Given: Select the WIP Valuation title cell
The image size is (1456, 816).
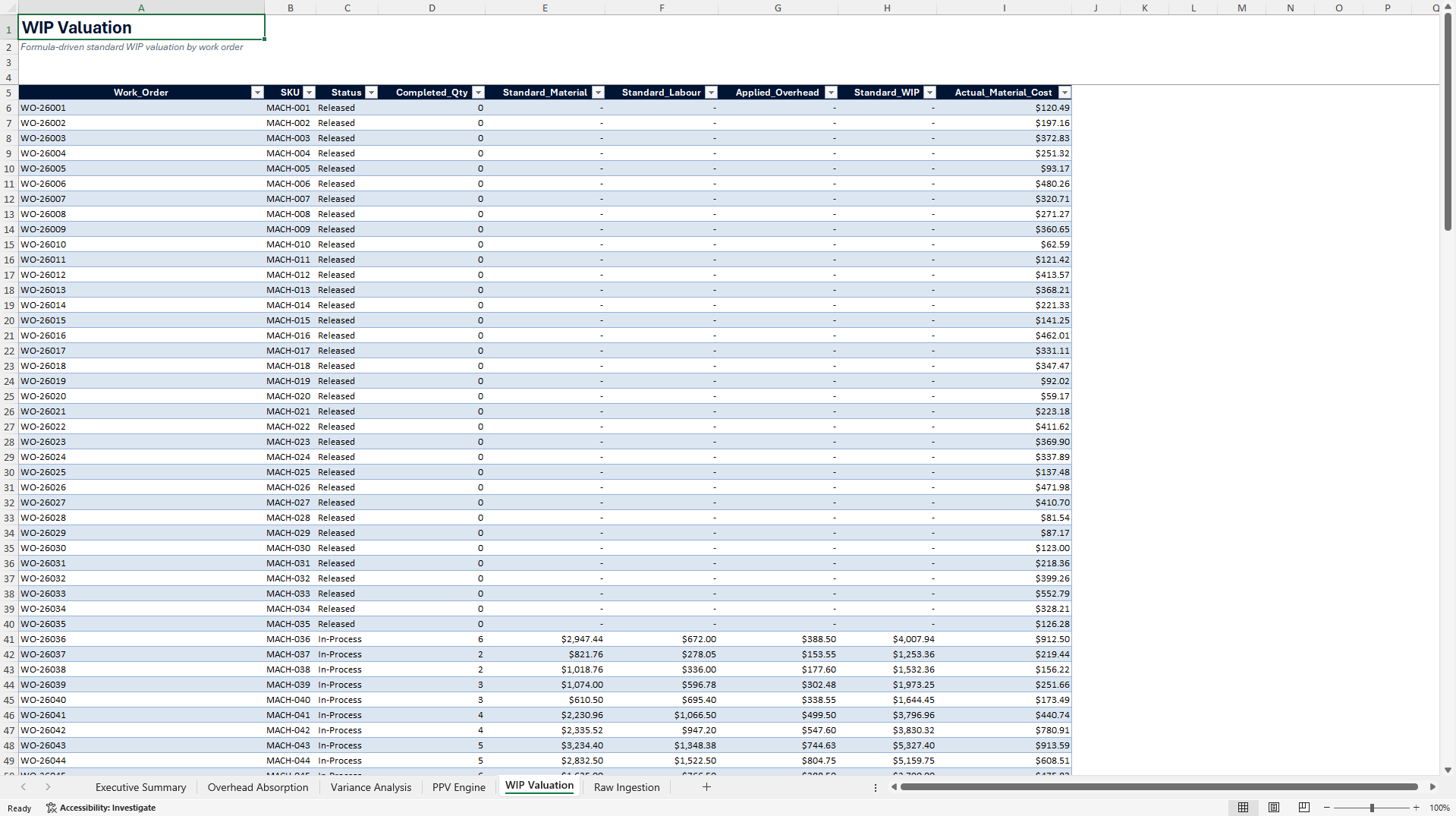Looking at the screenshot, I should [x=141, y=27].
